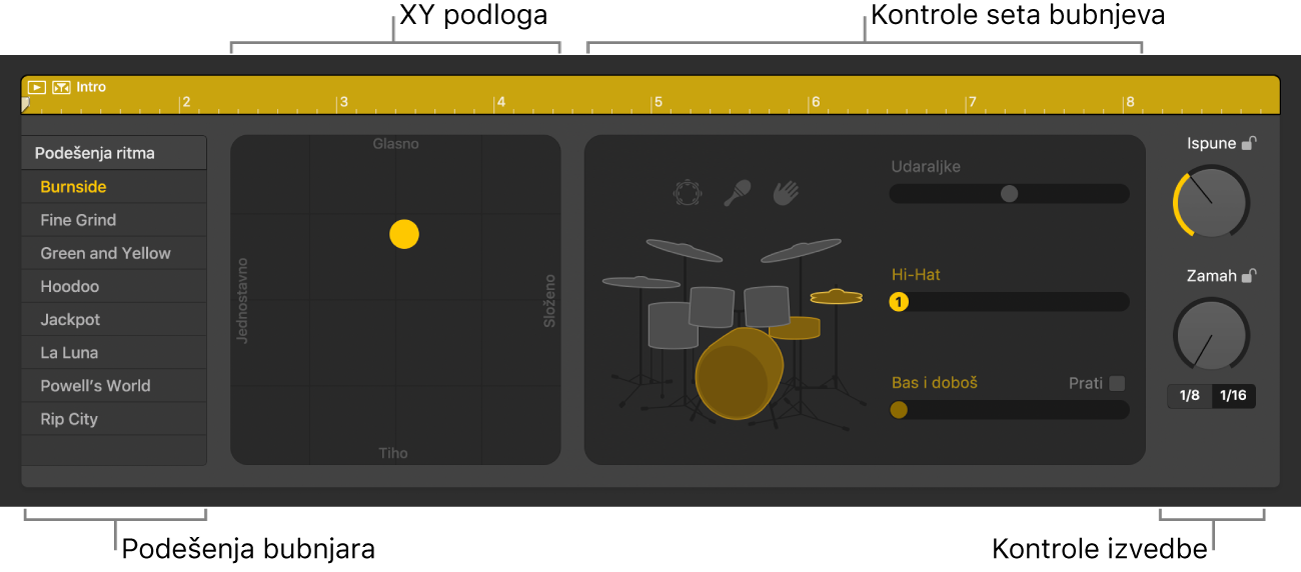1301x572 pixels.
Task: Select the 1/8 swing resolution
Action: pyautogui.click(x=1190, y=395)
